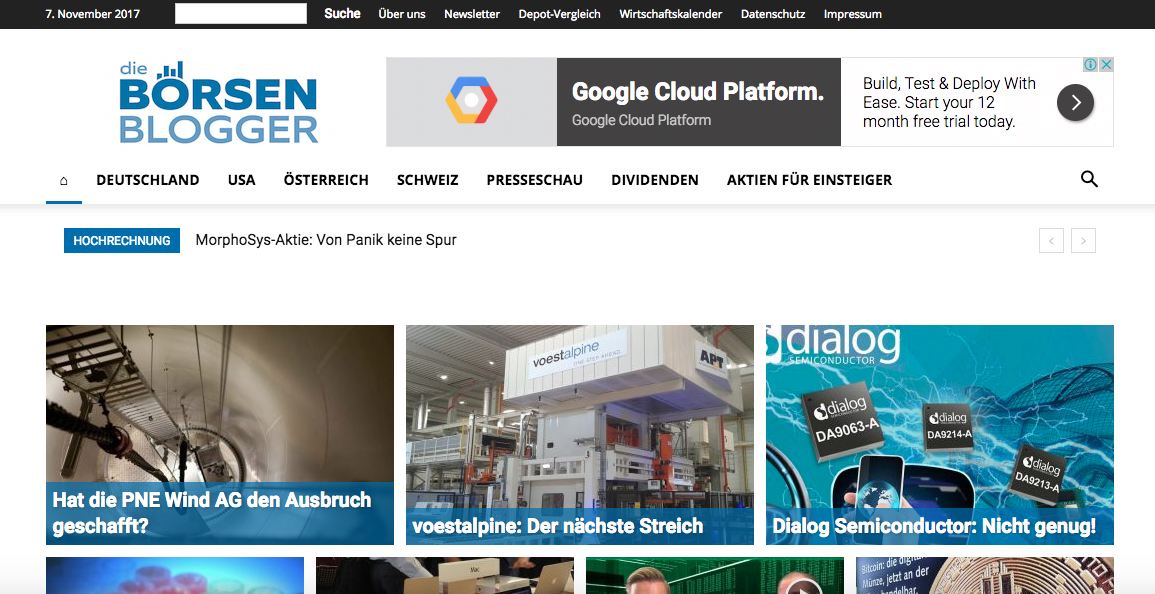1155x594 pixels.
Task: Open the magnifier search icon in navigation
Action: (x=1089, y=179)
